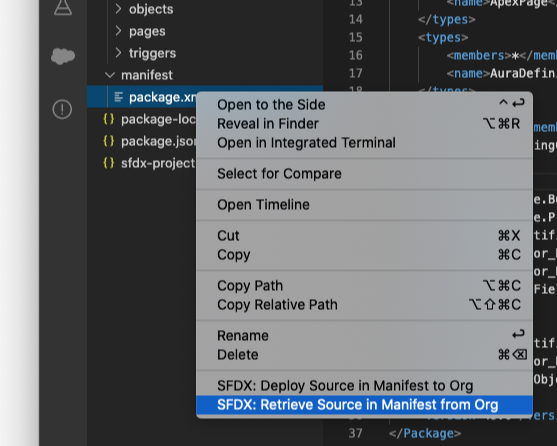Click the warning exclamation circle icon
Screen dimensions: 557x446
(62, 109)
